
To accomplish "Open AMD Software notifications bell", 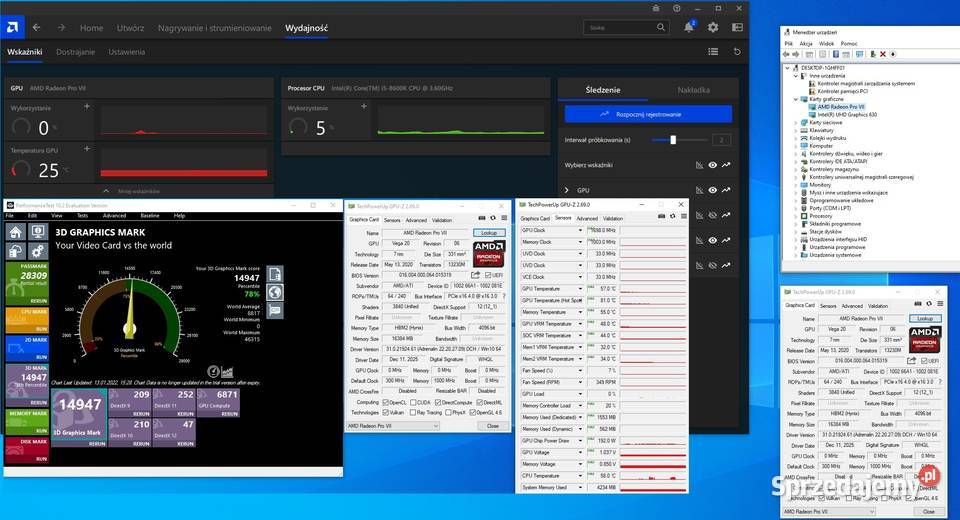I will coord(689,27).
